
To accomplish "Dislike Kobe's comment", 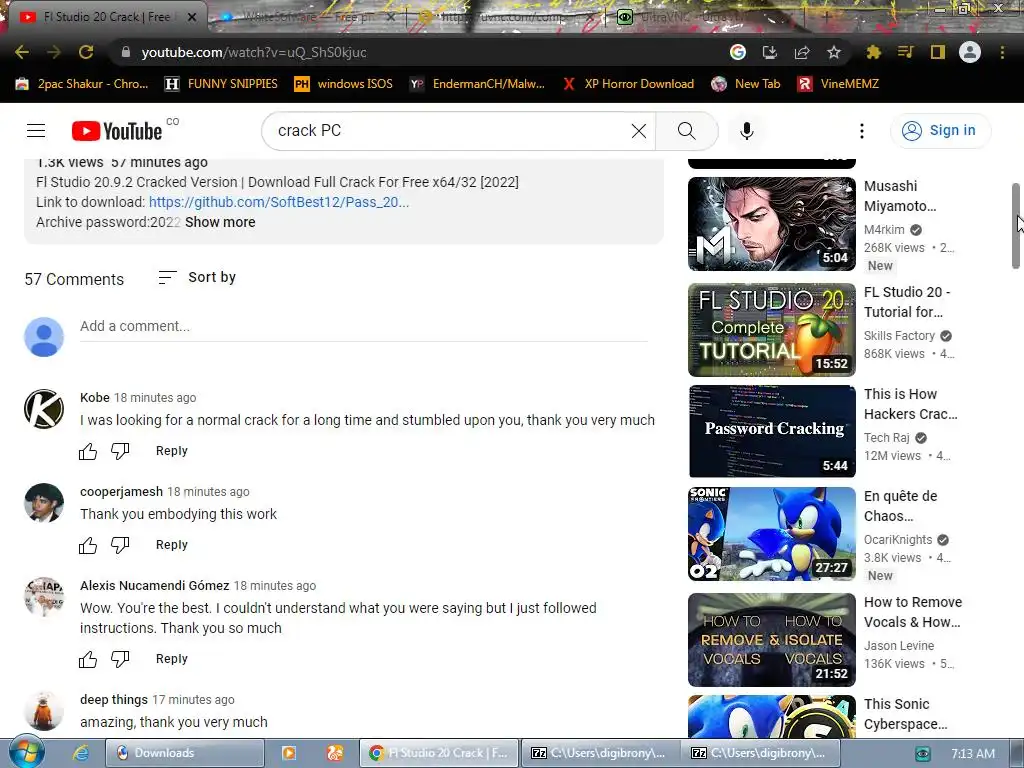I will 120,451.
